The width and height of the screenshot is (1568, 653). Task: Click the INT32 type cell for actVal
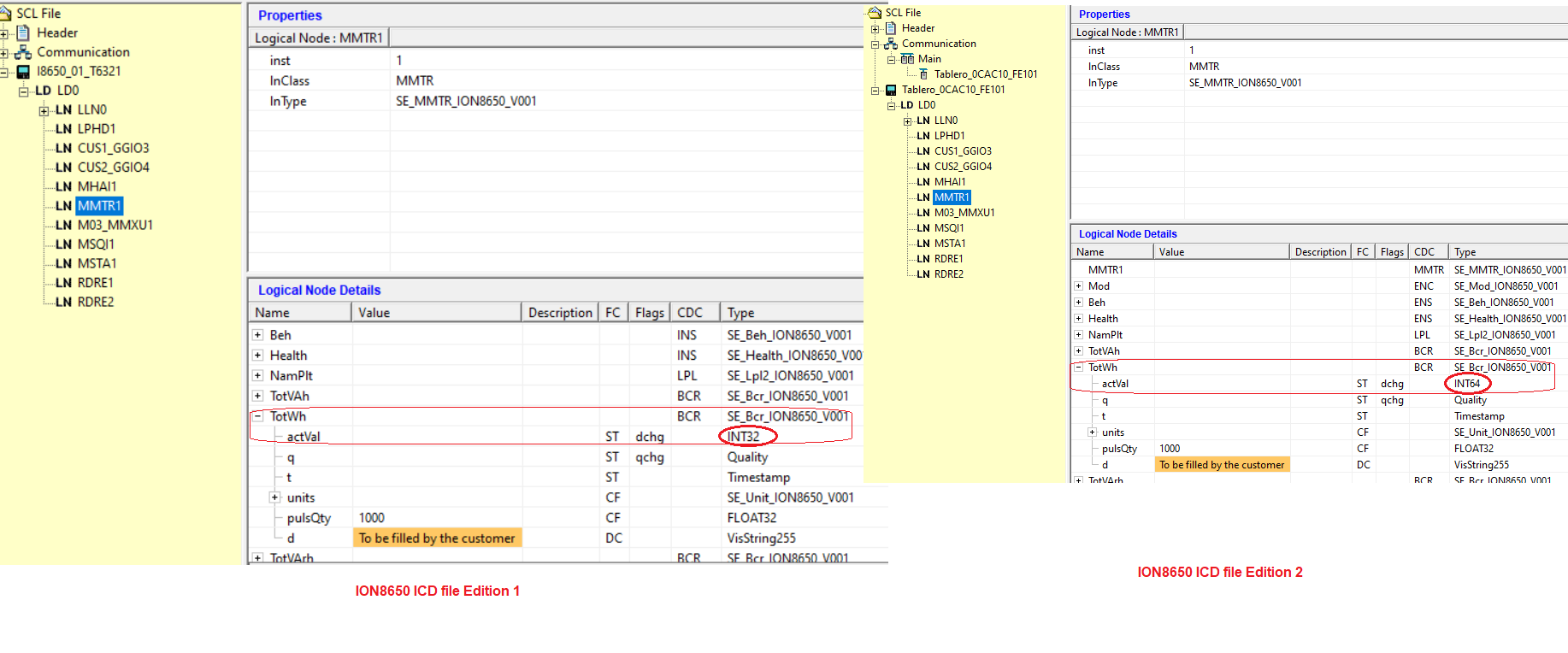point(743,437)
